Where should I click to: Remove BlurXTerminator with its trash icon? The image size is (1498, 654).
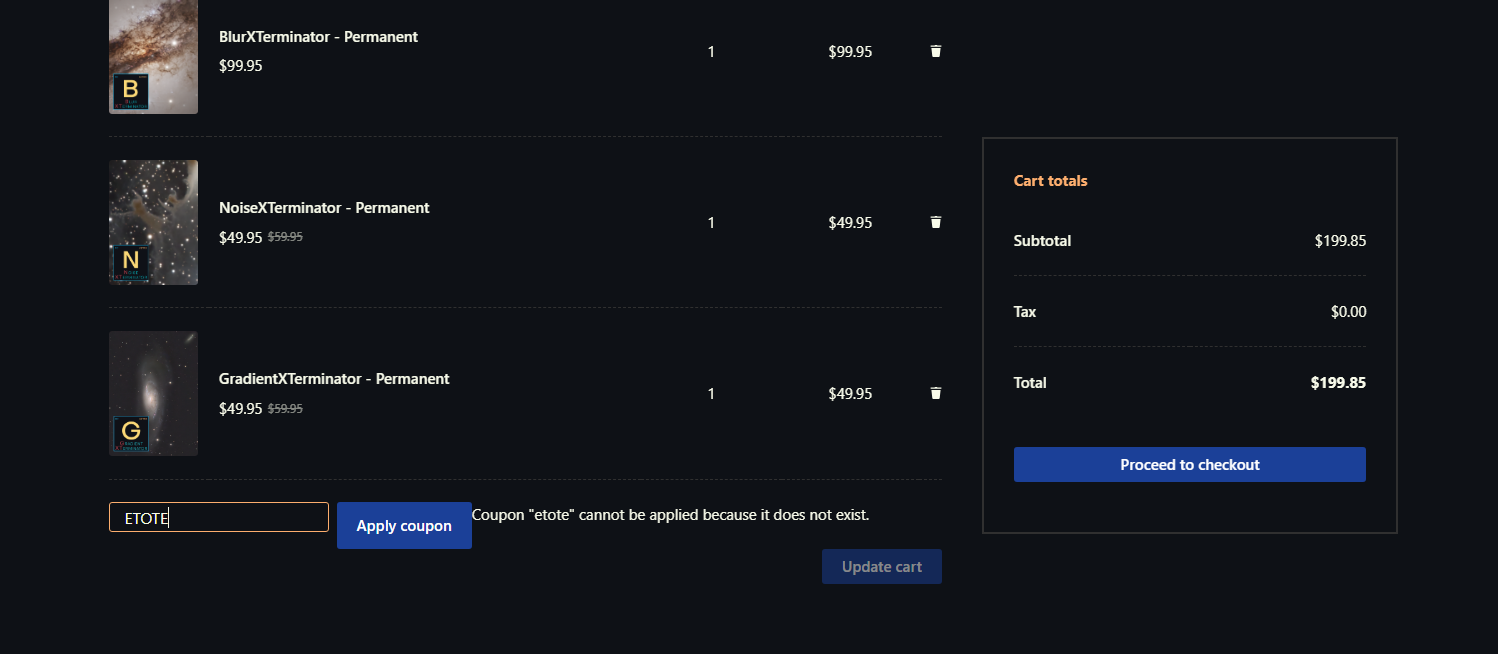(936, 51)
